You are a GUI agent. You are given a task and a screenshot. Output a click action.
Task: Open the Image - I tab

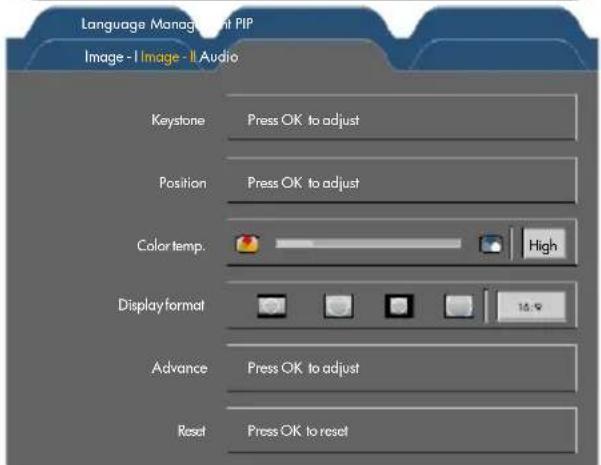tap(111, 57)
